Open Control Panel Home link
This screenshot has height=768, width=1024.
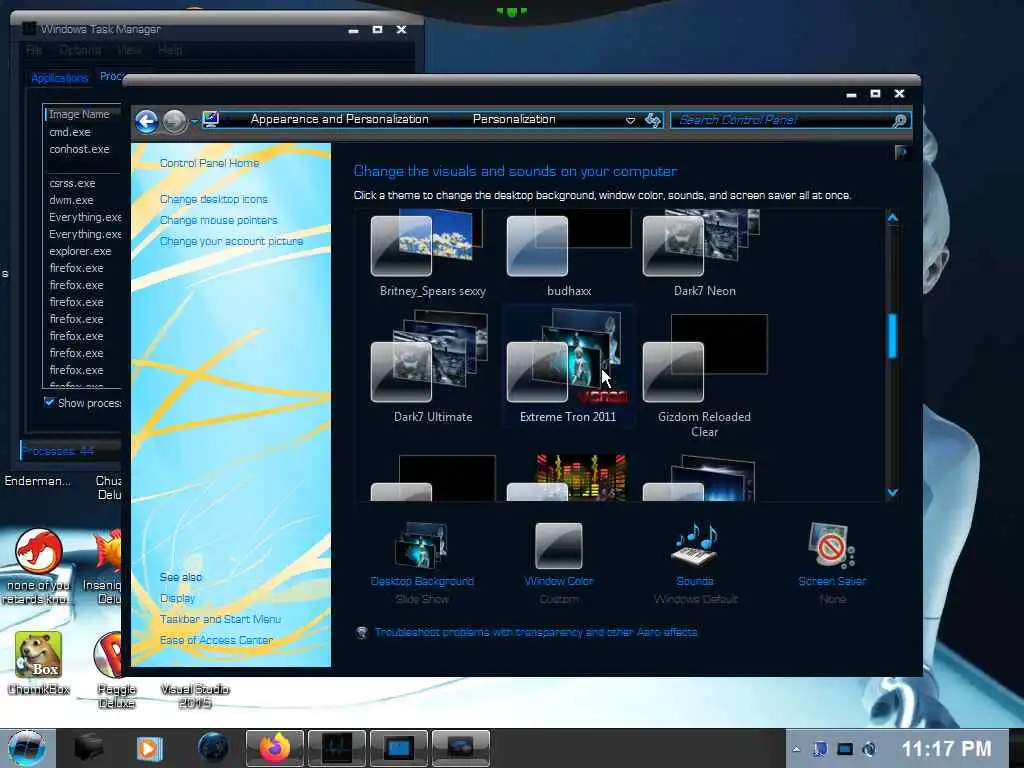coord(209,163)
